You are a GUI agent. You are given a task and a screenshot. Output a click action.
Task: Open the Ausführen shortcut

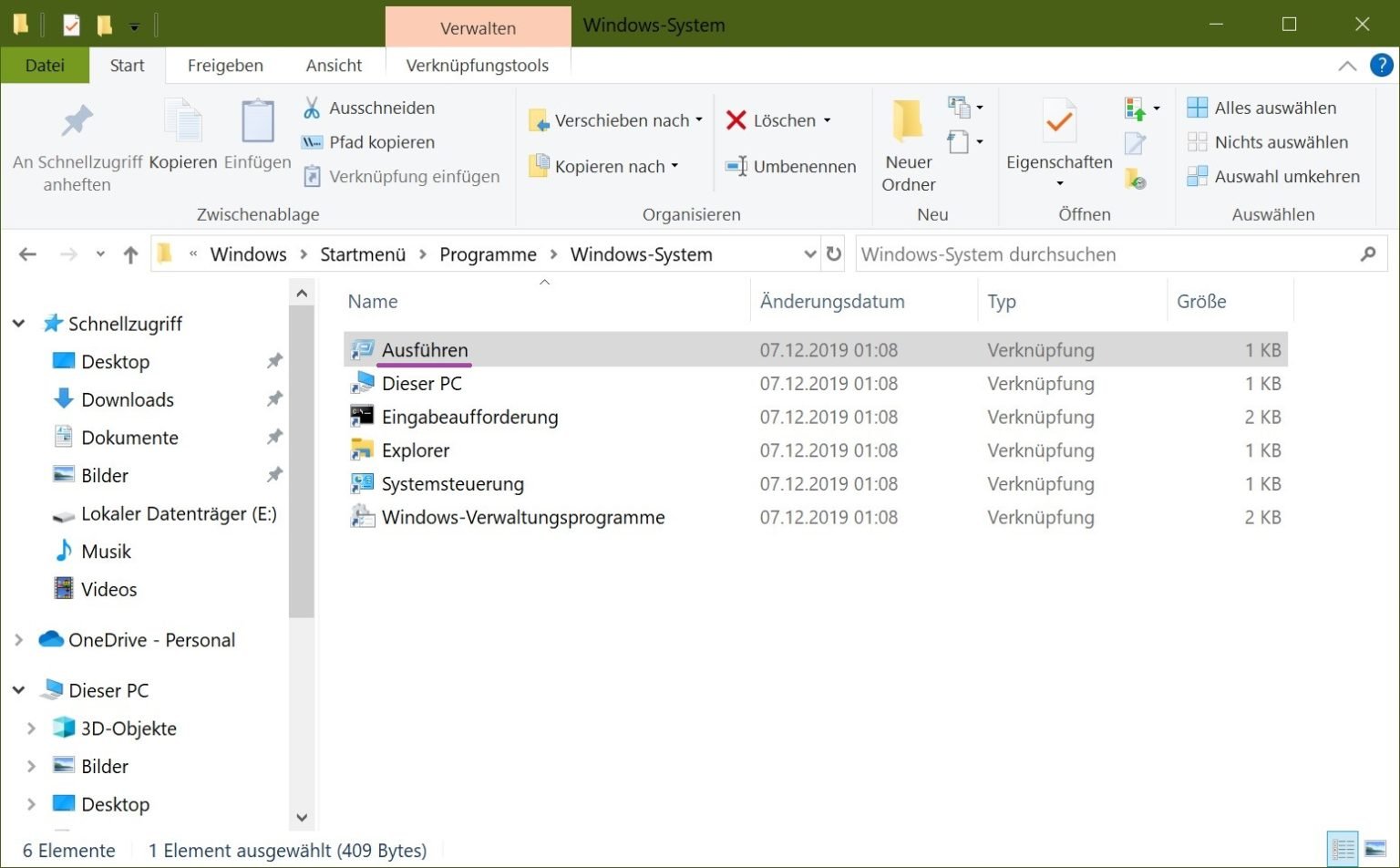click(425, 349)
